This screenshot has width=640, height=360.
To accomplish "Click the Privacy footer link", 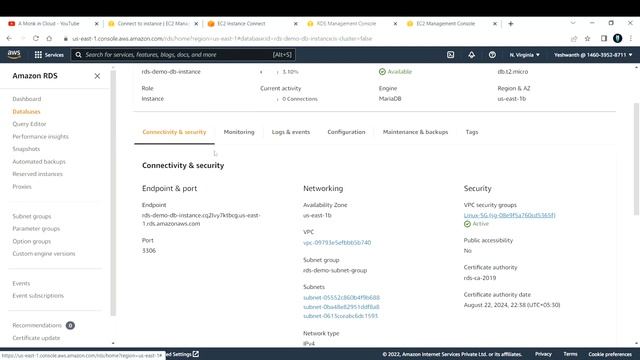I will (x=543, y=354).
